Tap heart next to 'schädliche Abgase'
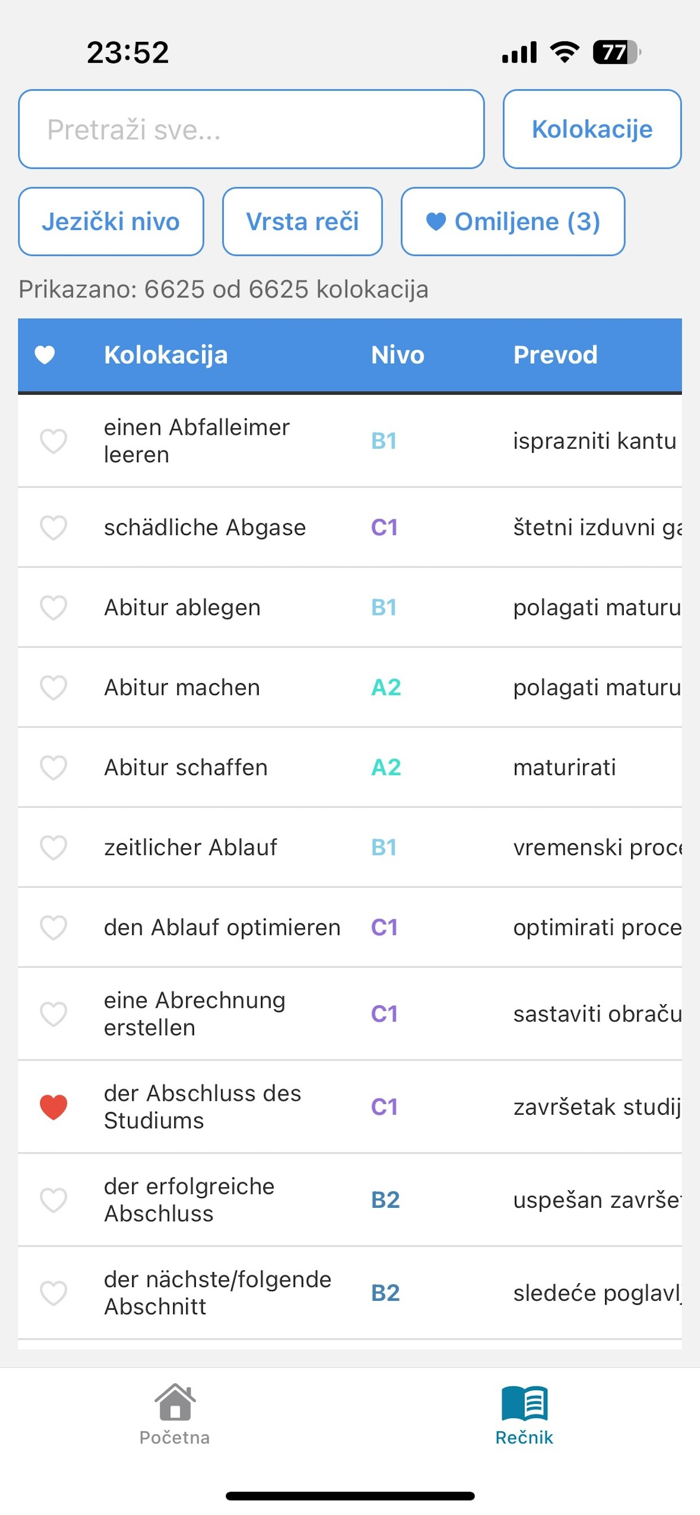Screen dimensions: 700x1515 tap(53, 527)
